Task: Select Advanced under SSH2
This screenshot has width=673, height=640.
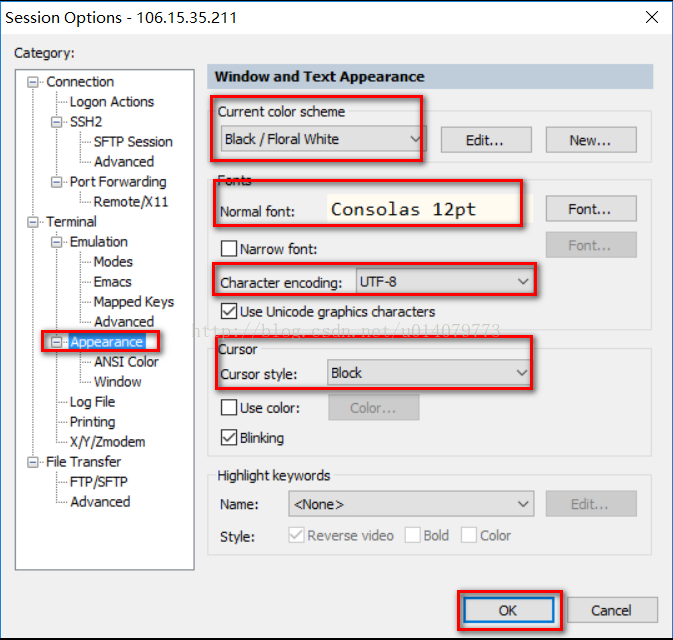Action: click(x=124, y=162)
